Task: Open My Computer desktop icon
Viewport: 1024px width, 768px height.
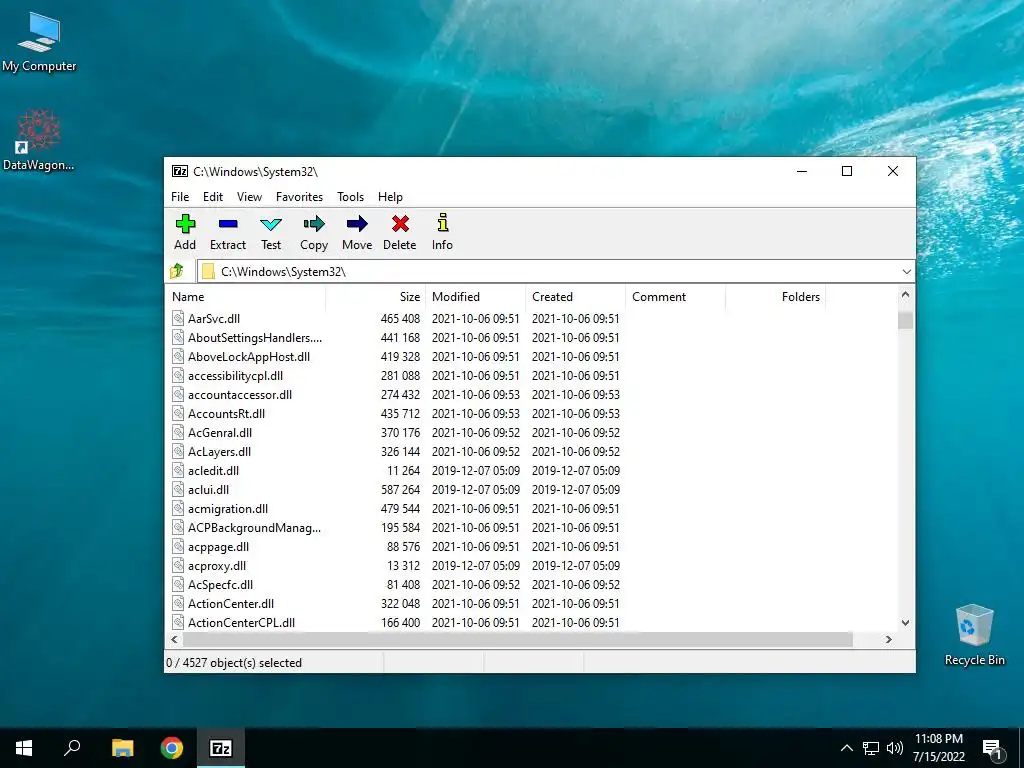Action: click(x=39, y=42)
